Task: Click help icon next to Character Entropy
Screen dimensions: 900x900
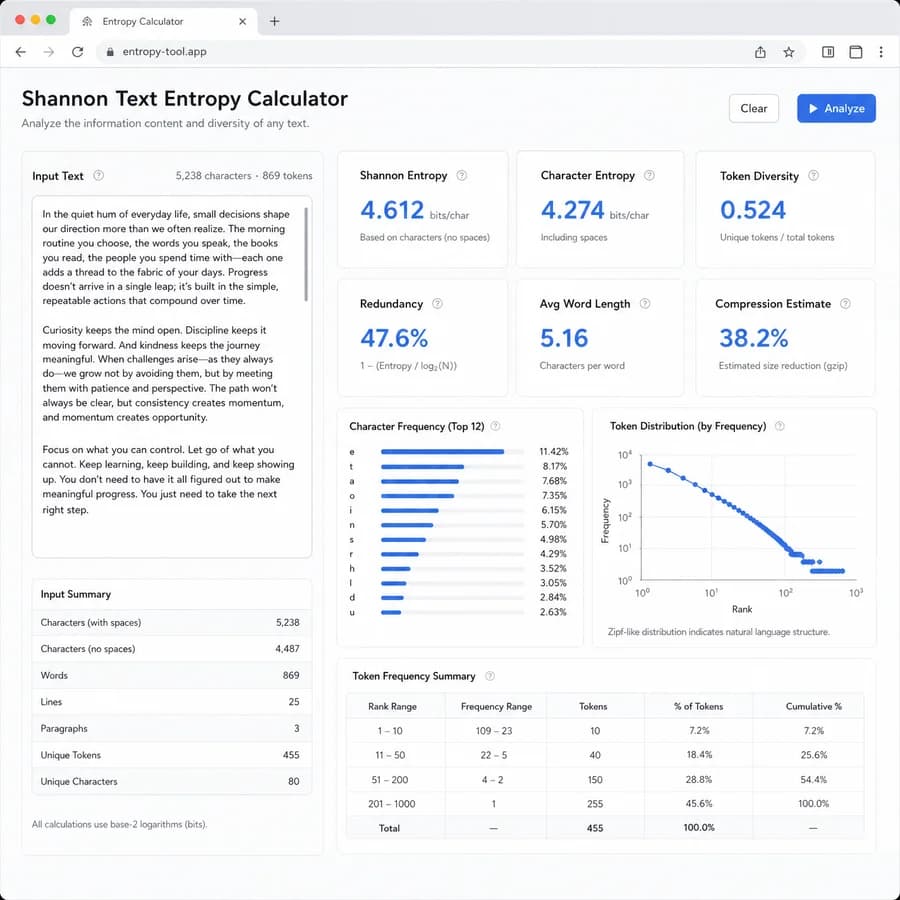Action: pyautogui.click(x=649, y=176)
